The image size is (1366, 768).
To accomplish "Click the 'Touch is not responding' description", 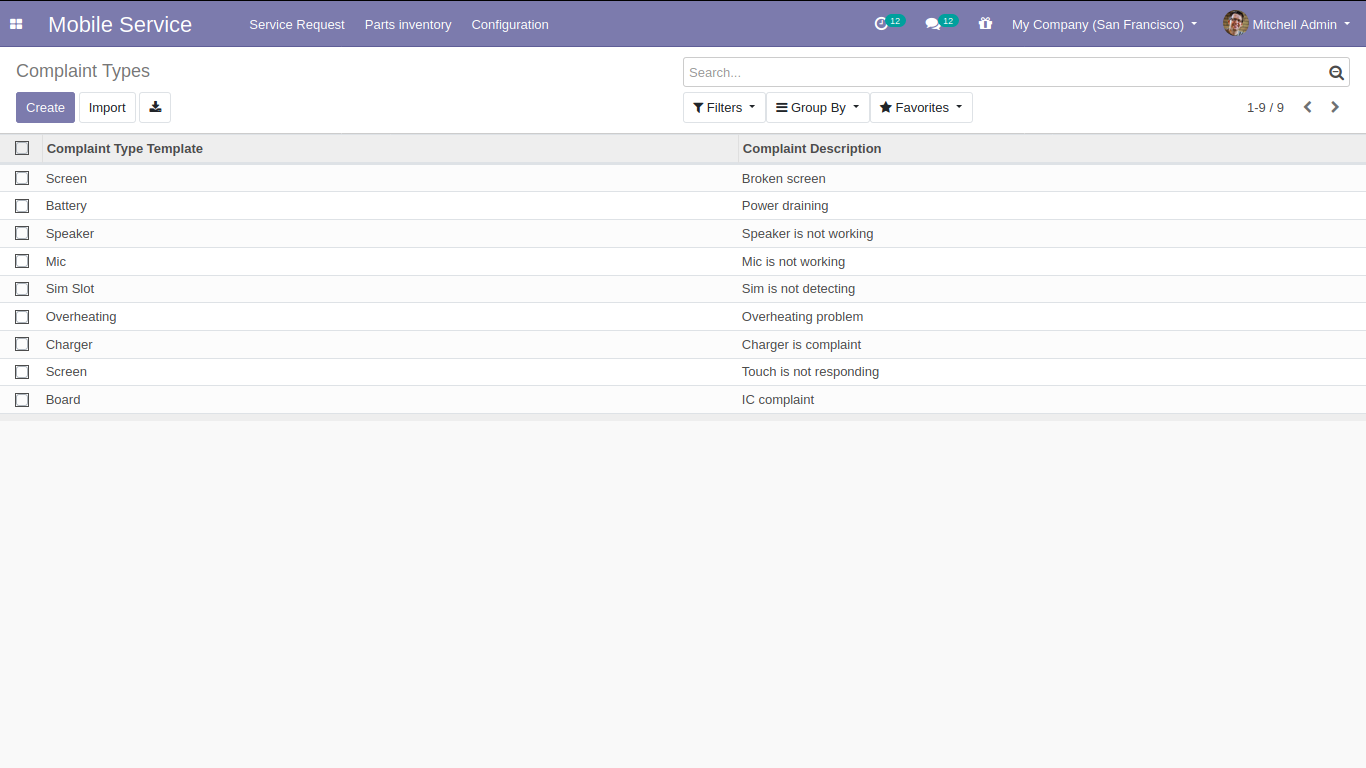I will coord(811,372).
